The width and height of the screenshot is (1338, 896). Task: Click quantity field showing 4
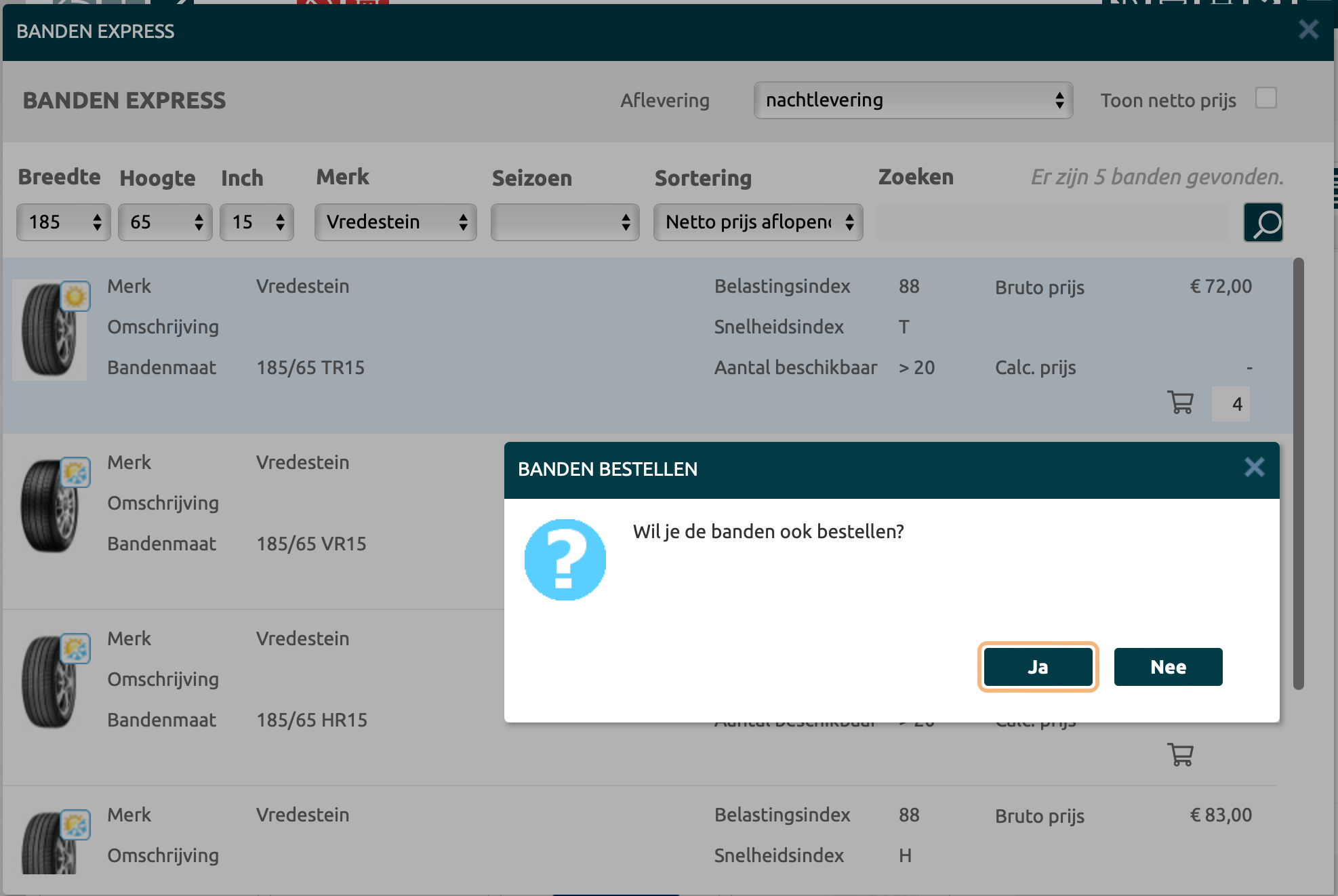point(1231,404)
